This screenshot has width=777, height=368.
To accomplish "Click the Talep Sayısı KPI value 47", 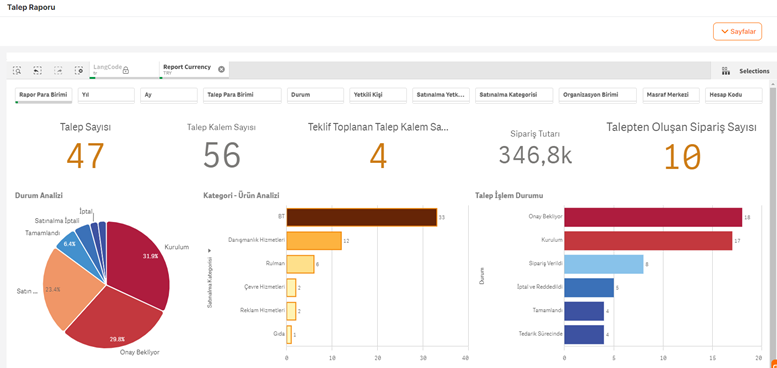I will click(85, 156).
